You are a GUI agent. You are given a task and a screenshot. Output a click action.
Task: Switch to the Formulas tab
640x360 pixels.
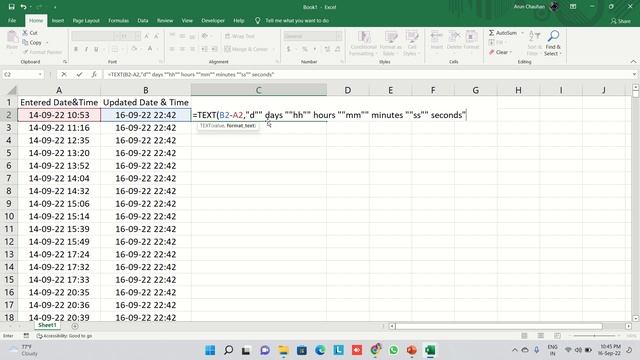point(118,20)
